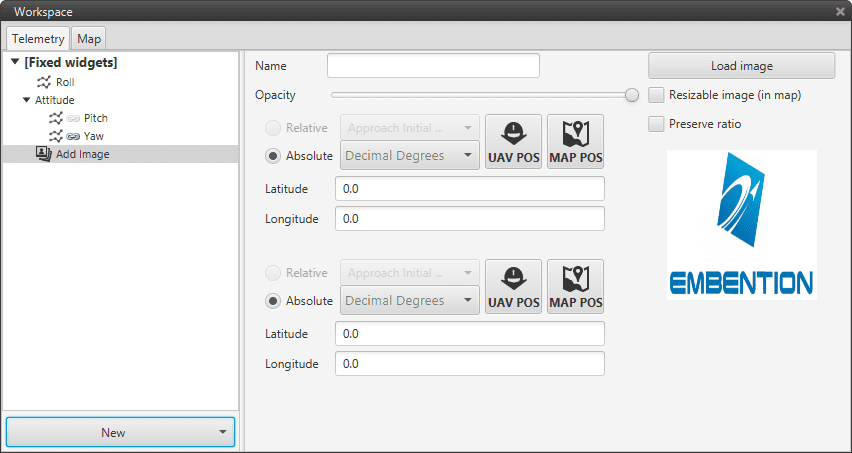Screen dimensions: 852x453
Task: Select the second Absolute radio button
Action: [x=273, y=301]
